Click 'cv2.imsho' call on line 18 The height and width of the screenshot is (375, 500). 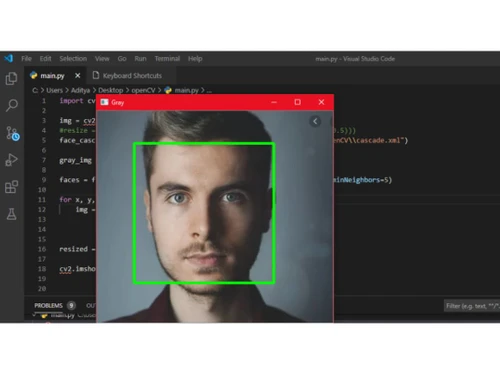coord(77,269)
